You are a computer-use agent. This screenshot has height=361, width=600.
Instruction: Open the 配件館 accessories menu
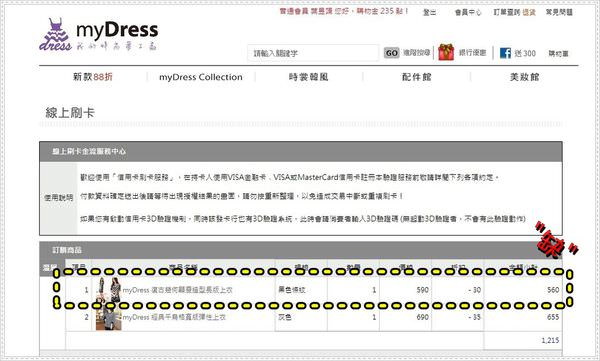point(417,77)
